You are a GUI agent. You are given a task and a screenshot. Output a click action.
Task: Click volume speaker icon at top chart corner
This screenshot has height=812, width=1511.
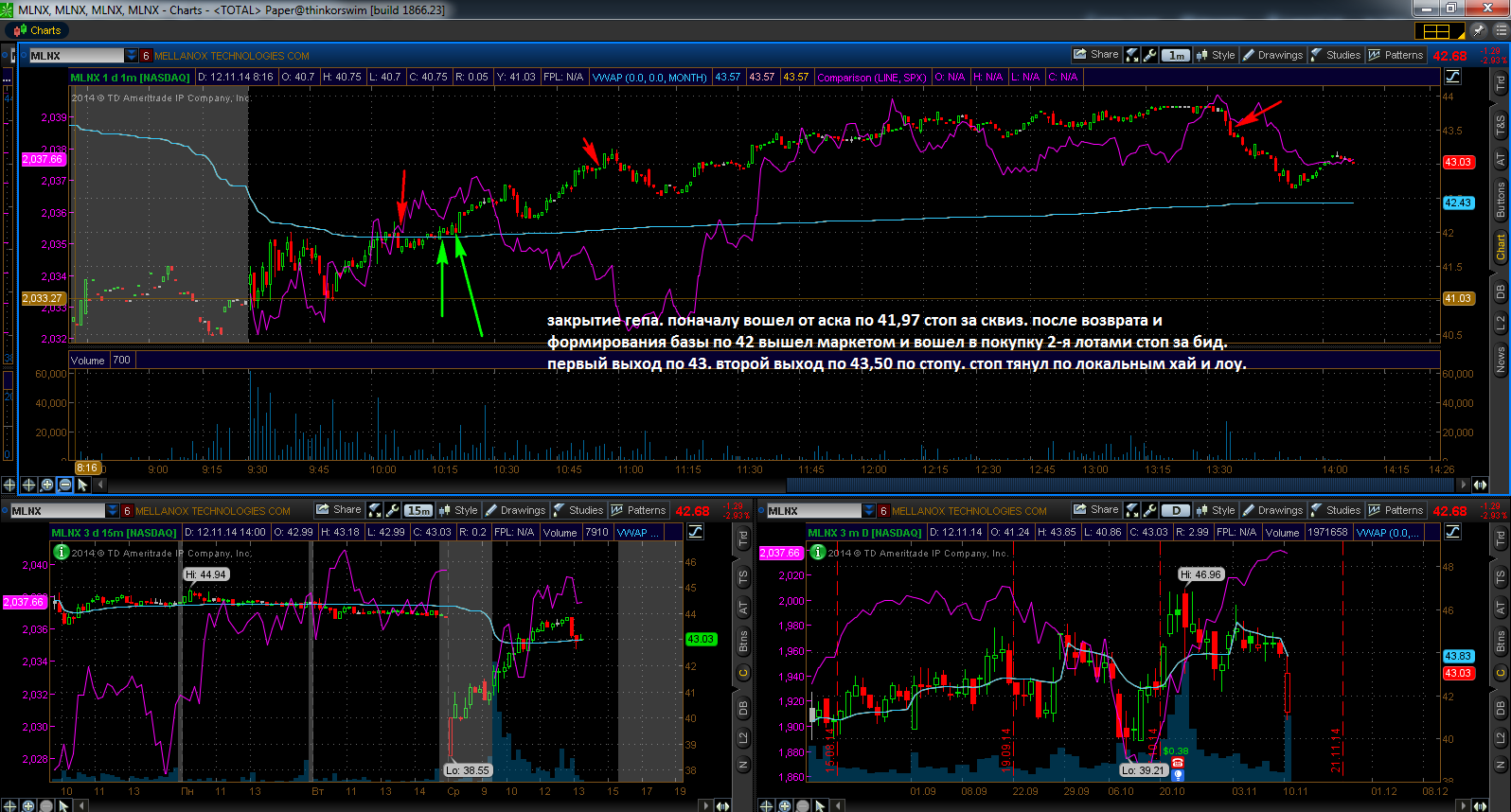pos(1481,485)
